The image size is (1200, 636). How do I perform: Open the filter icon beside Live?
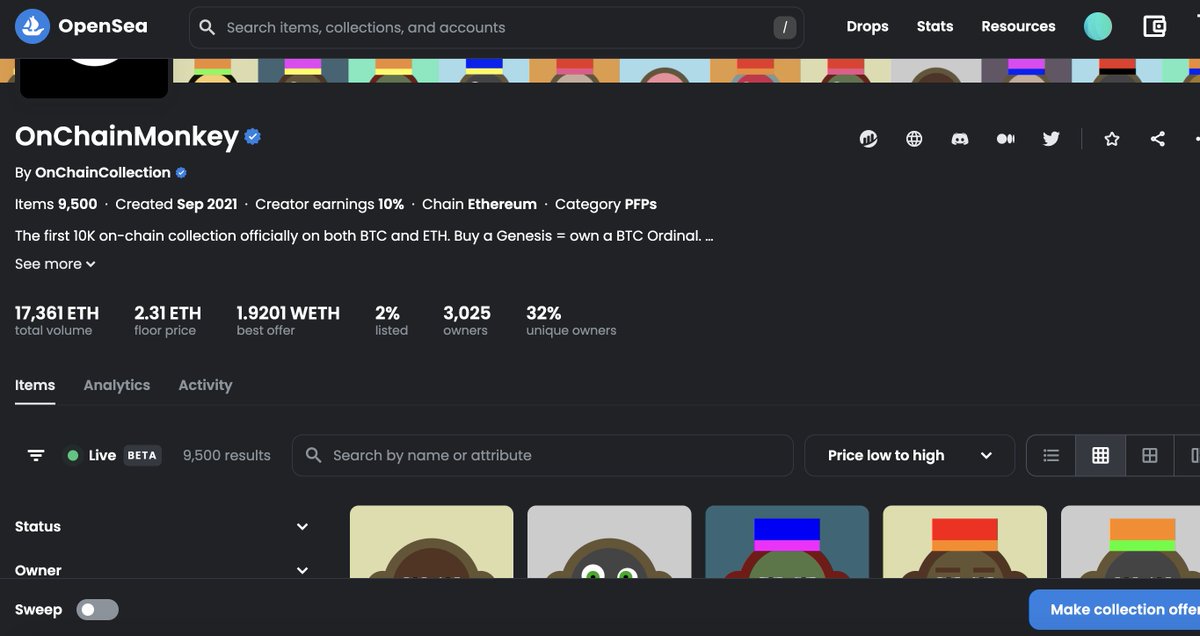[x=36, y=455]
